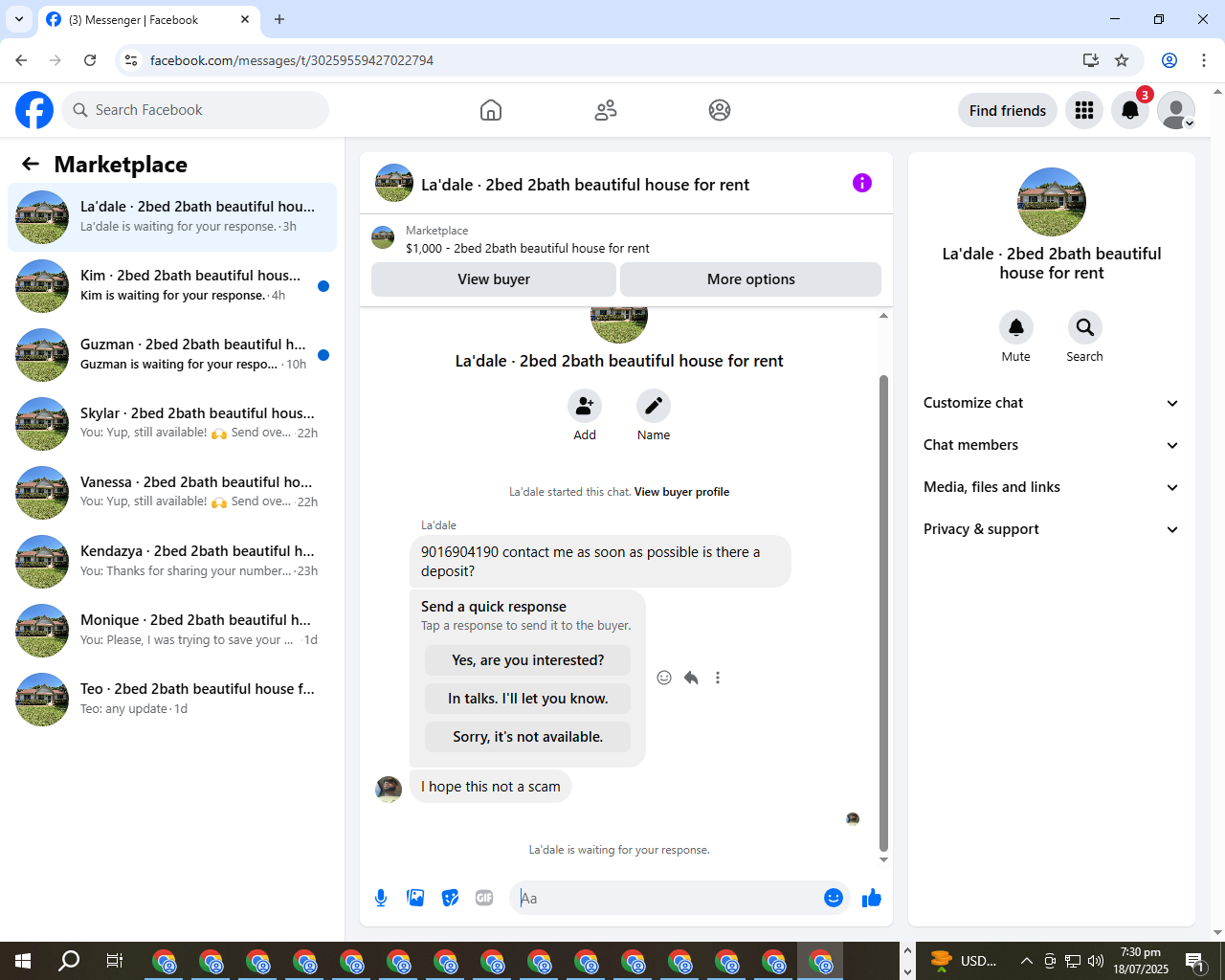Edit the chat name with pencil
Screen dimensions: 1225x980
click(x=654, y=406)
